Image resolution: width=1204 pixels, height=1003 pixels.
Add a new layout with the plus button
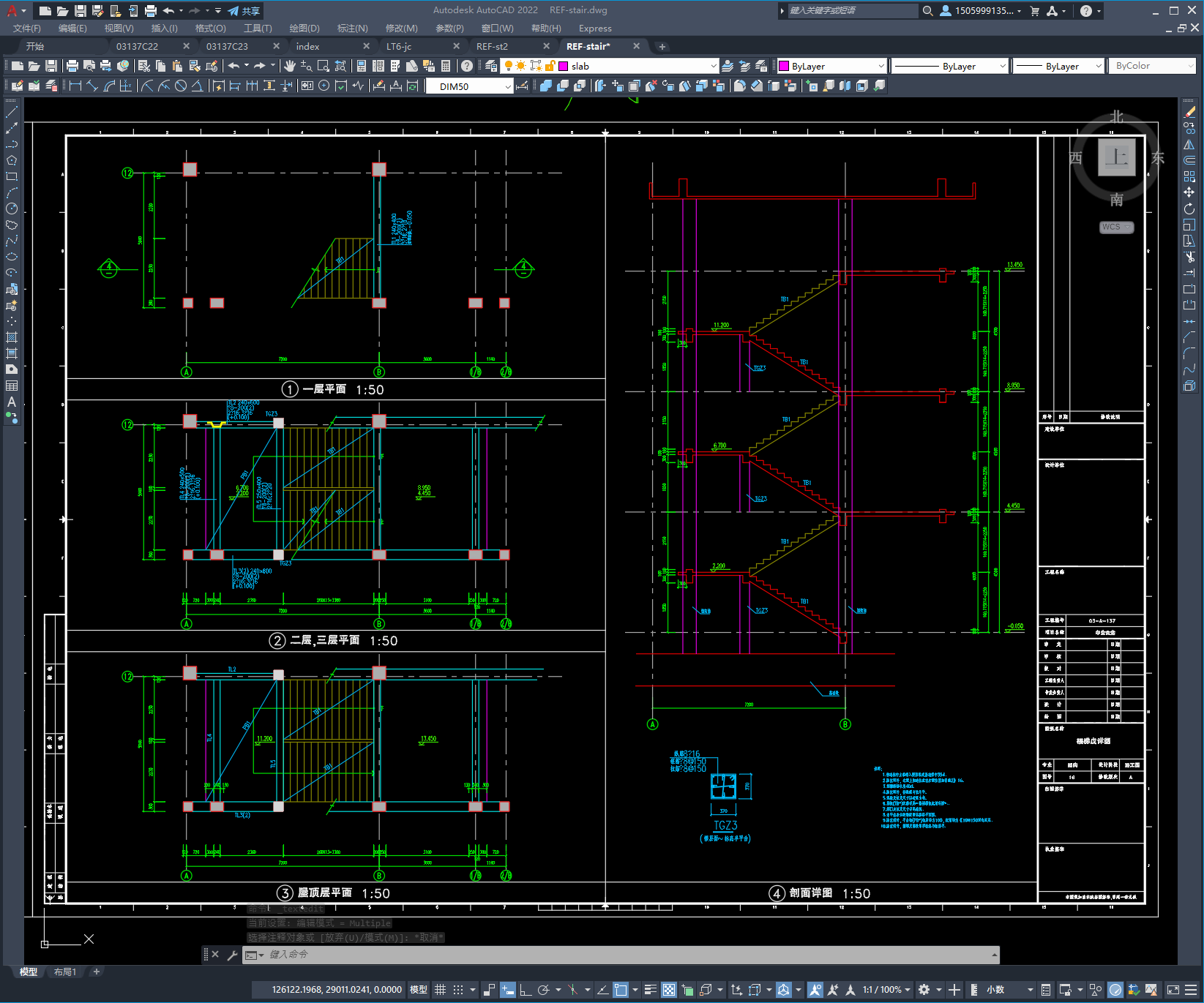tap(96, 972)
